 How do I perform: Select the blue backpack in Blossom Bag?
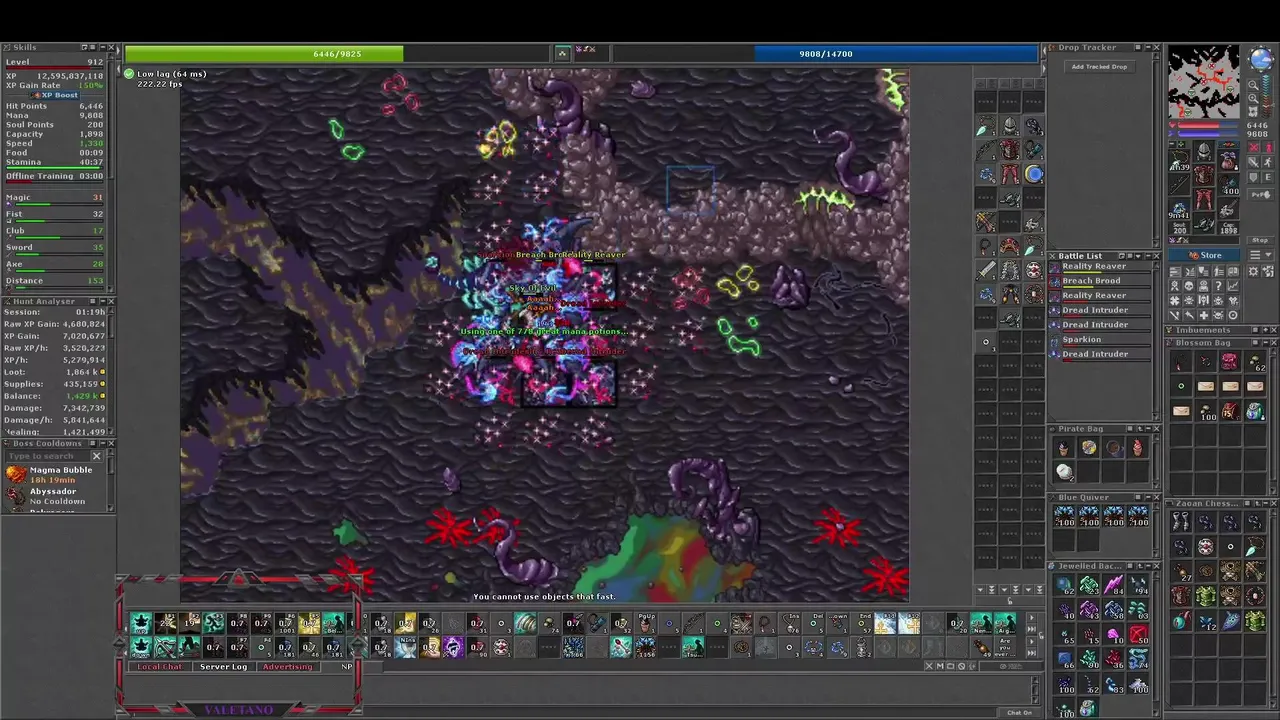1255,411
